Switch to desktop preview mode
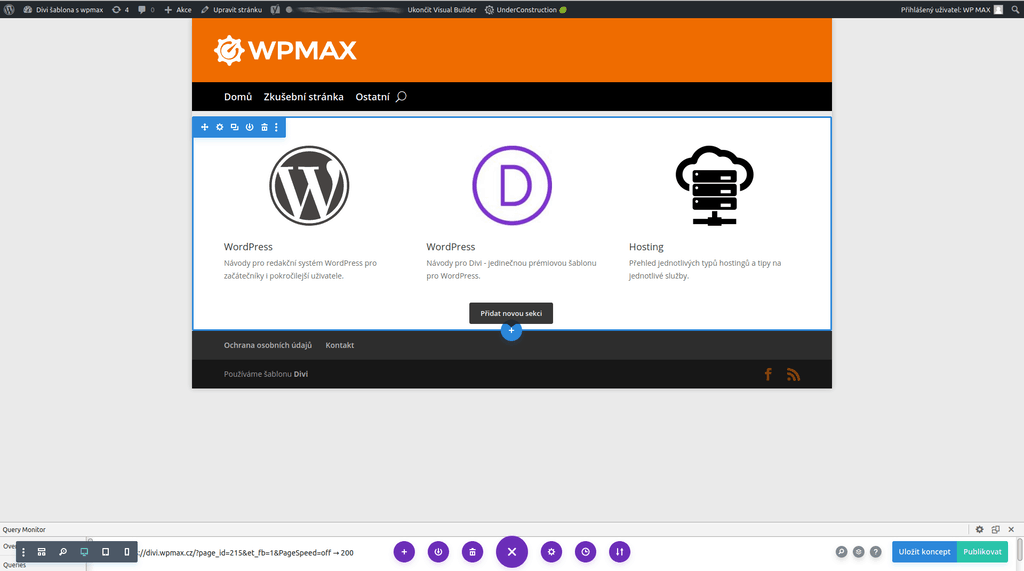The image size is (1024, 571). click(84, 552)
